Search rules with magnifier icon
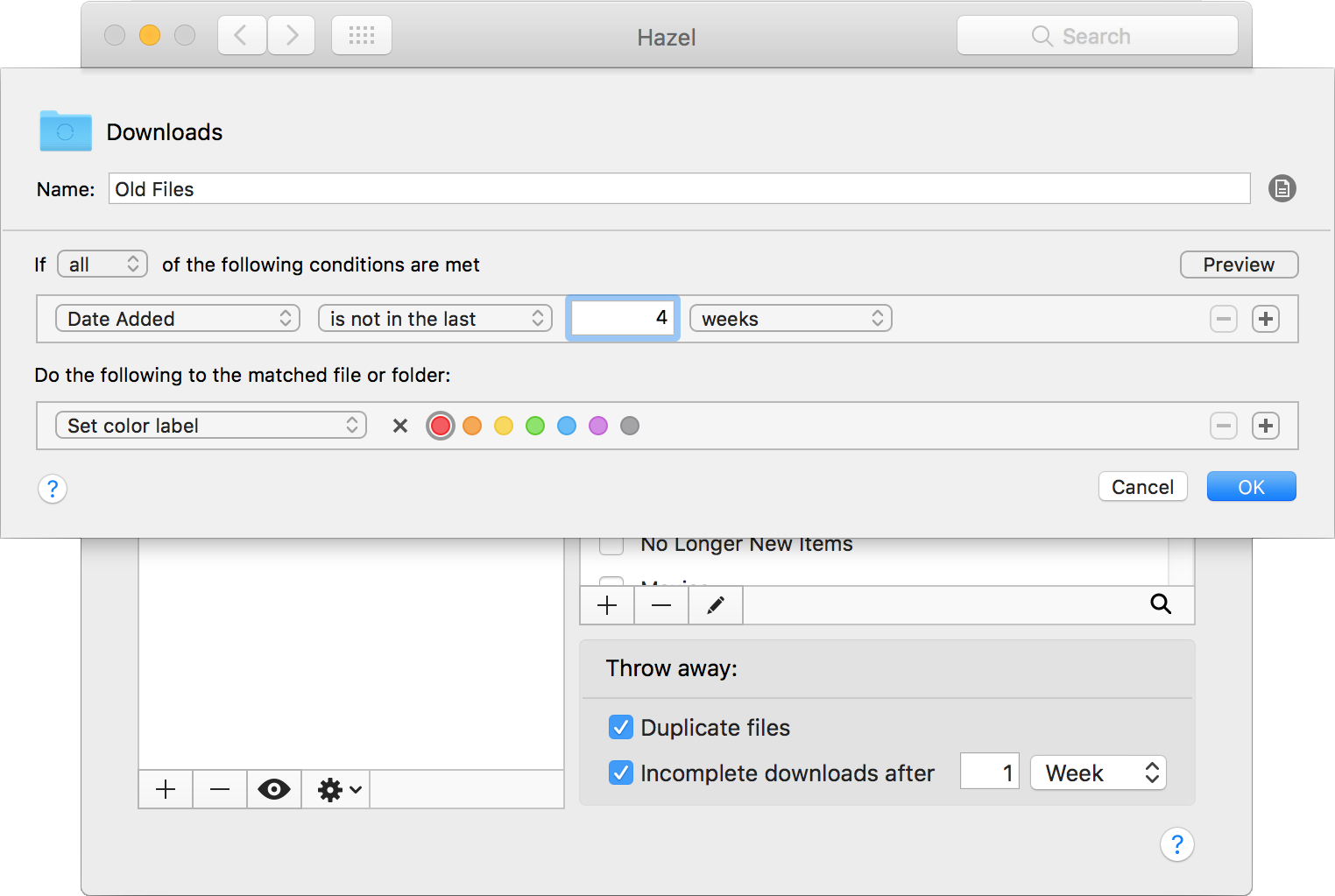1335x896 pixels. click(1161, 603)
